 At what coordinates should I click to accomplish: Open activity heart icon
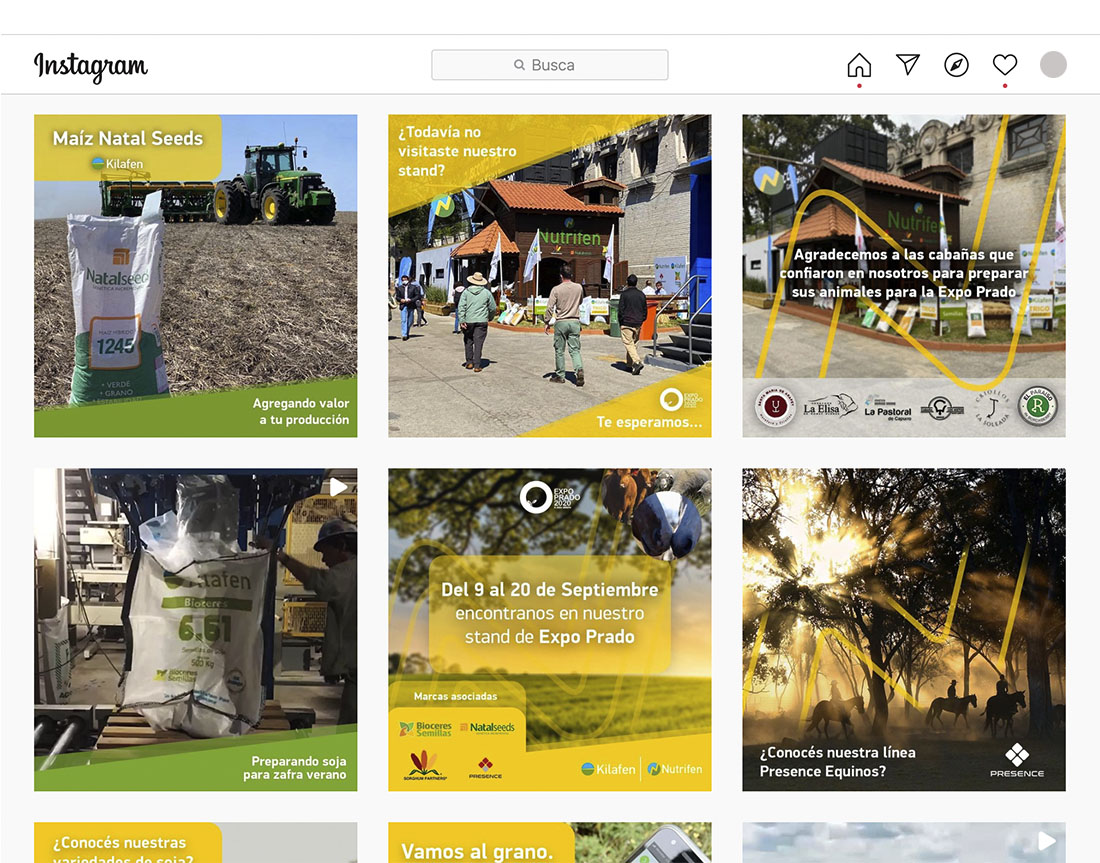[1005, 65]
